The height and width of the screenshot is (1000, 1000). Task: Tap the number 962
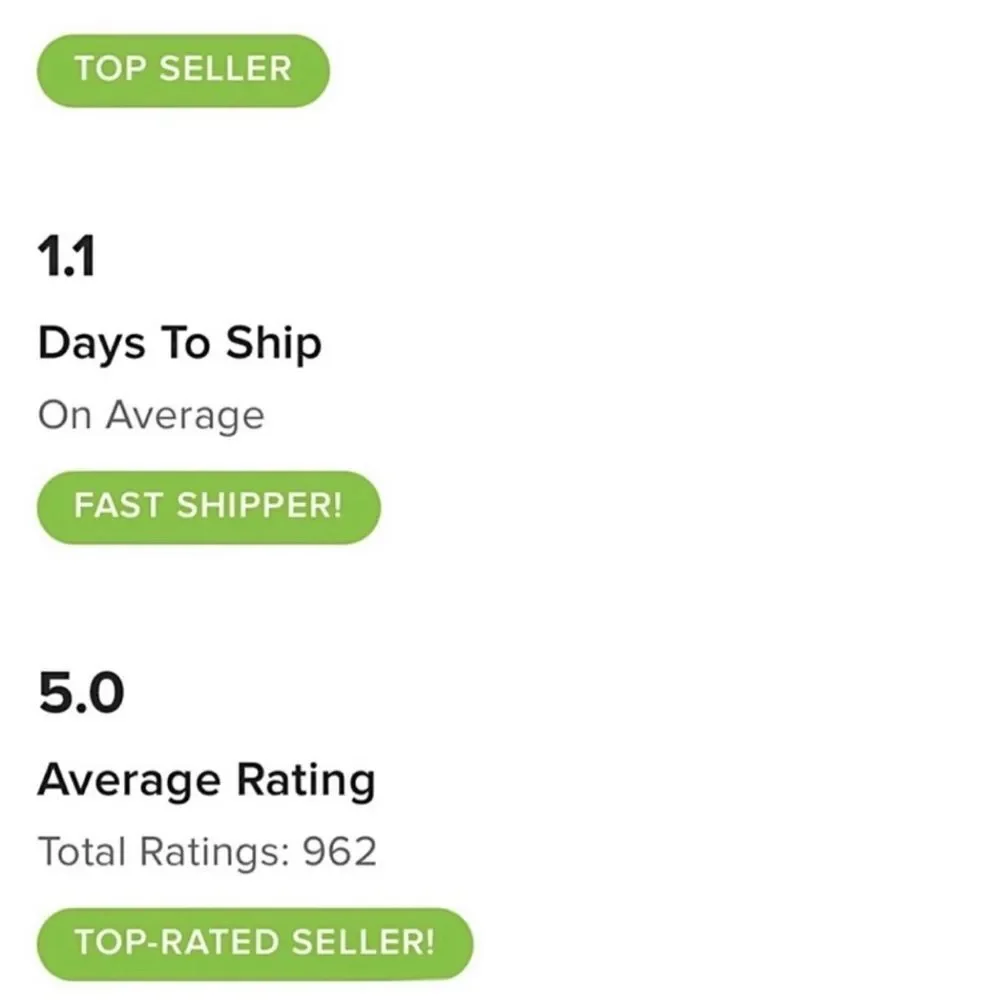pos(339,852)
